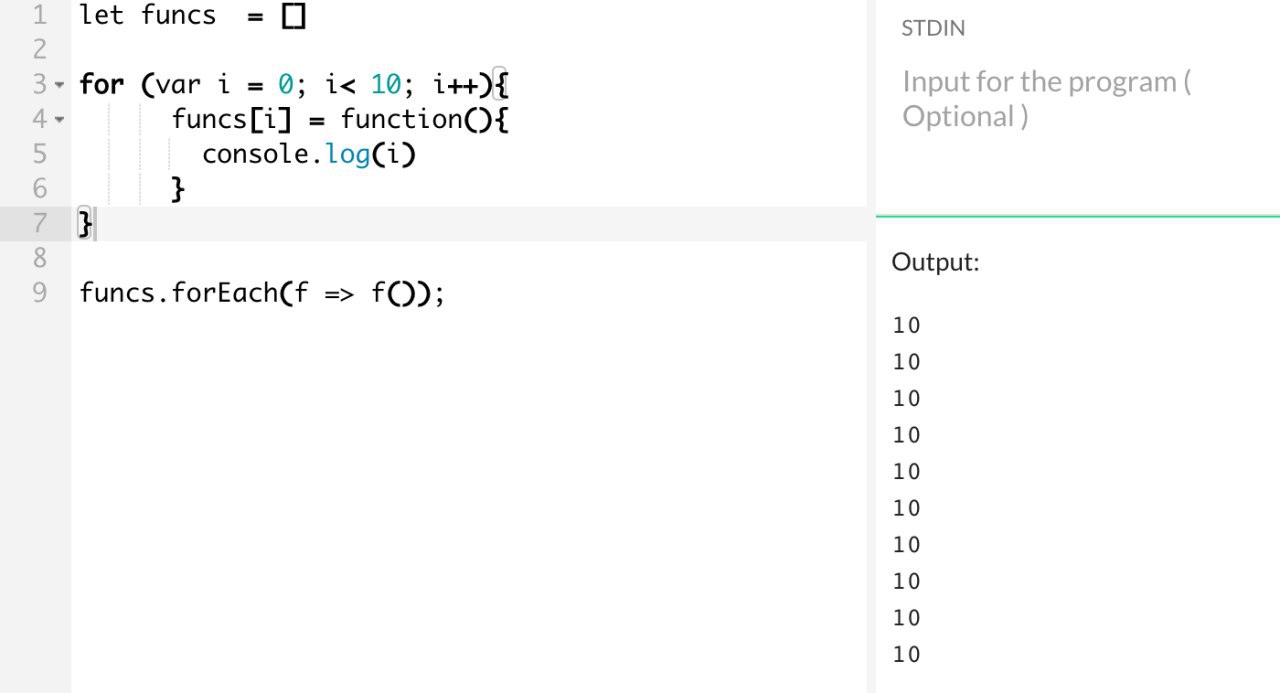
Task: Click line number 8 in the gutter
Action: point(40,258)
